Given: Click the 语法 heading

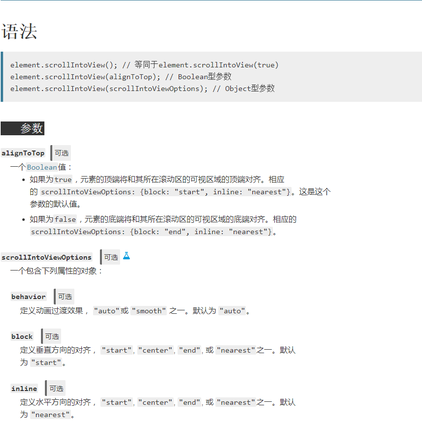Looking at the screenshot, I should click(19, 32).
